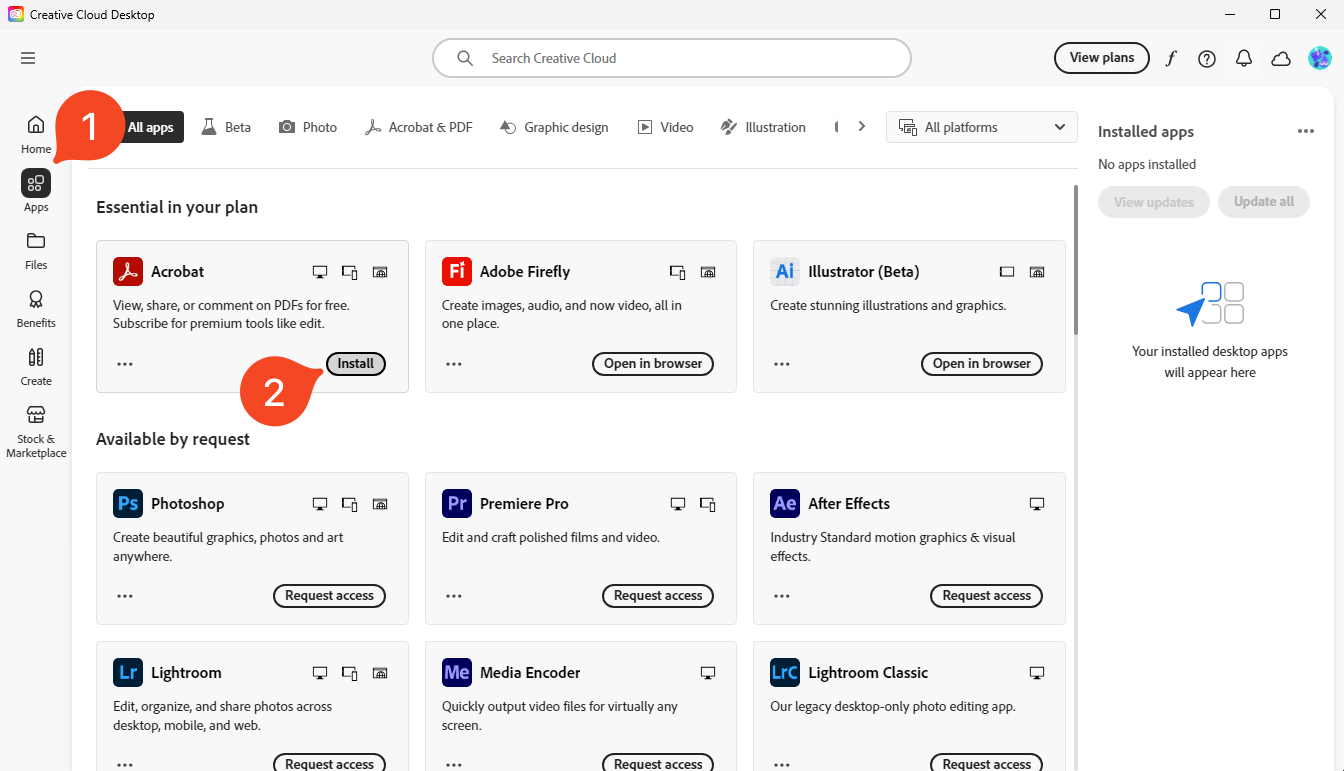Open the hamburger navigation menu

[28, 58]
